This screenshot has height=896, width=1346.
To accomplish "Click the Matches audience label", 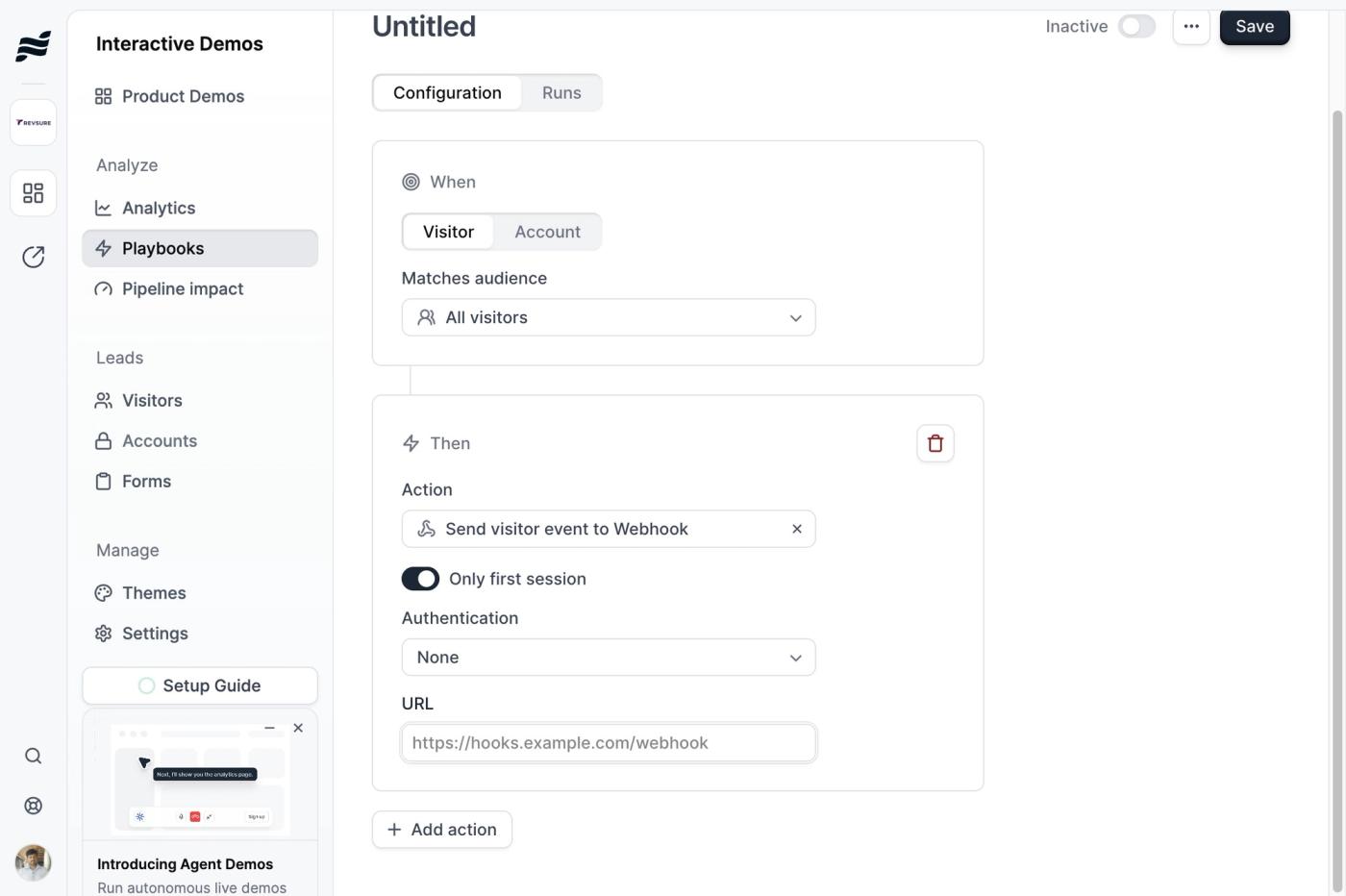I will point(474,278).
